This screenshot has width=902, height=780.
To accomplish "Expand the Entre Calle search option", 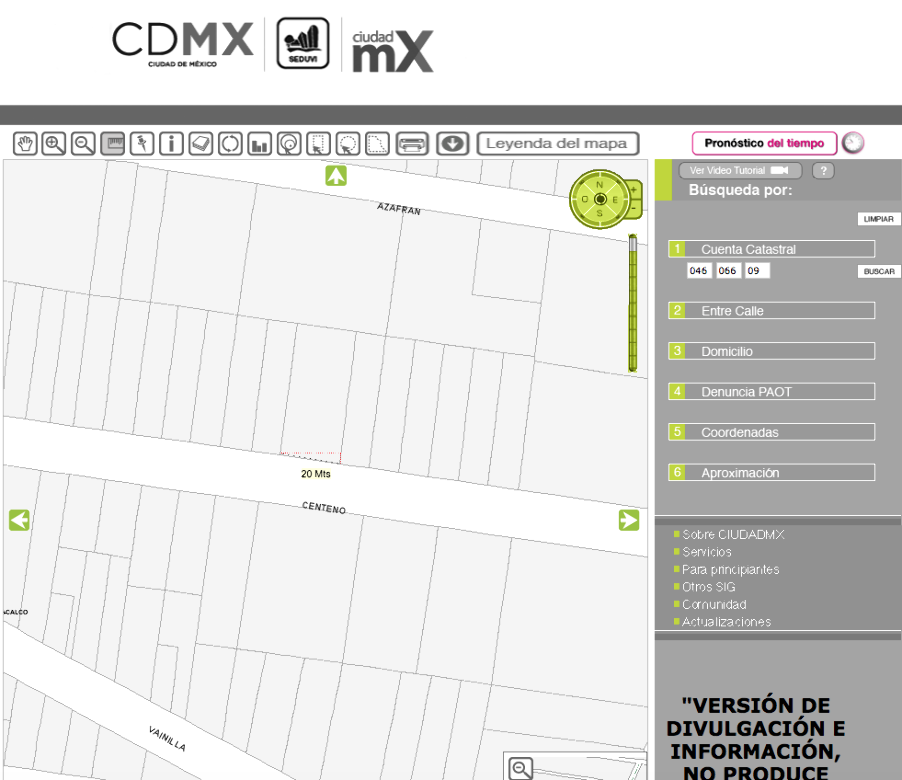I will (x=771, y=311).
